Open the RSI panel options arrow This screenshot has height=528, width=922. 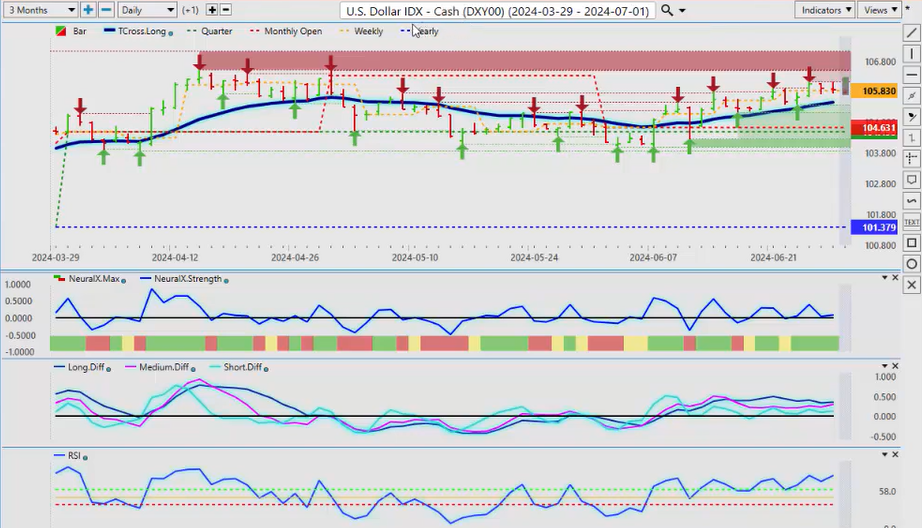(x=884, y=455)
